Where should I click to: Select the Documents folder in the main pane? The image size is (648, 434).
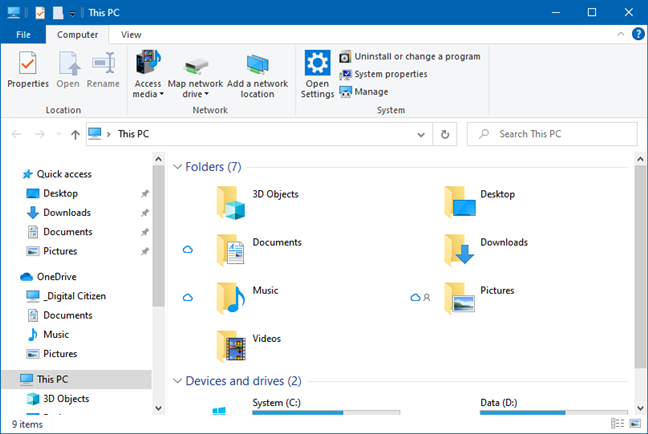260,250
